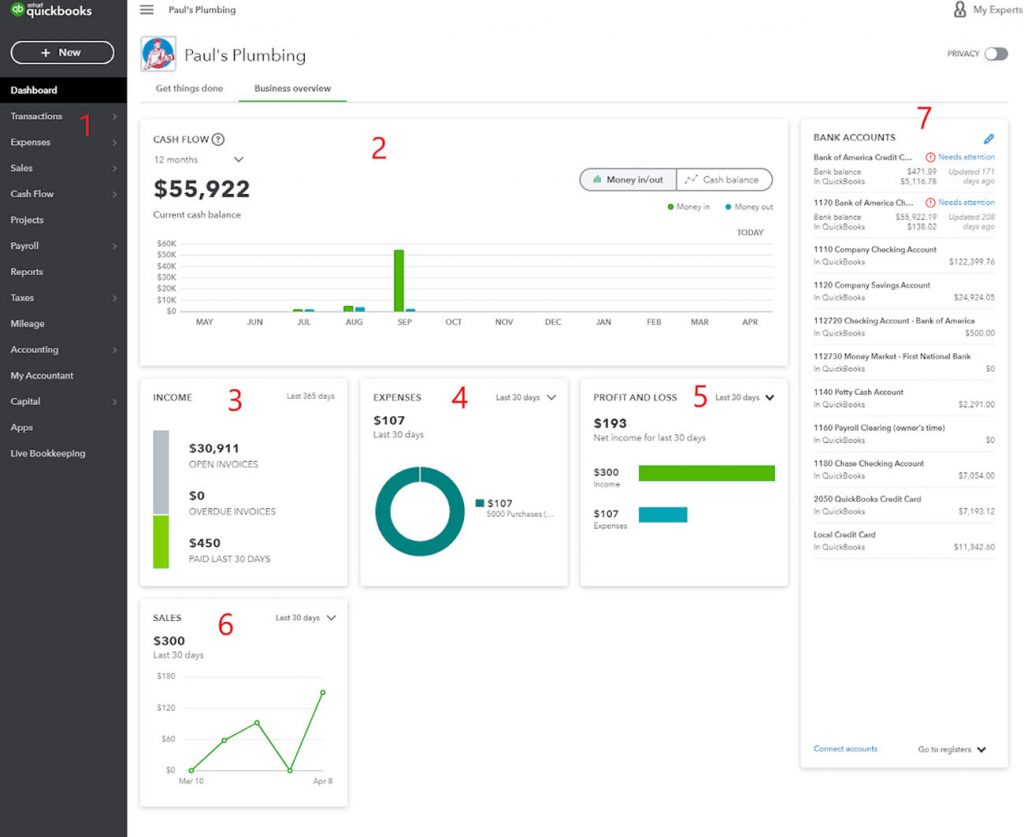
Task: Click the September bar in the cash flow chart
Action: click(x=400, y=278)
